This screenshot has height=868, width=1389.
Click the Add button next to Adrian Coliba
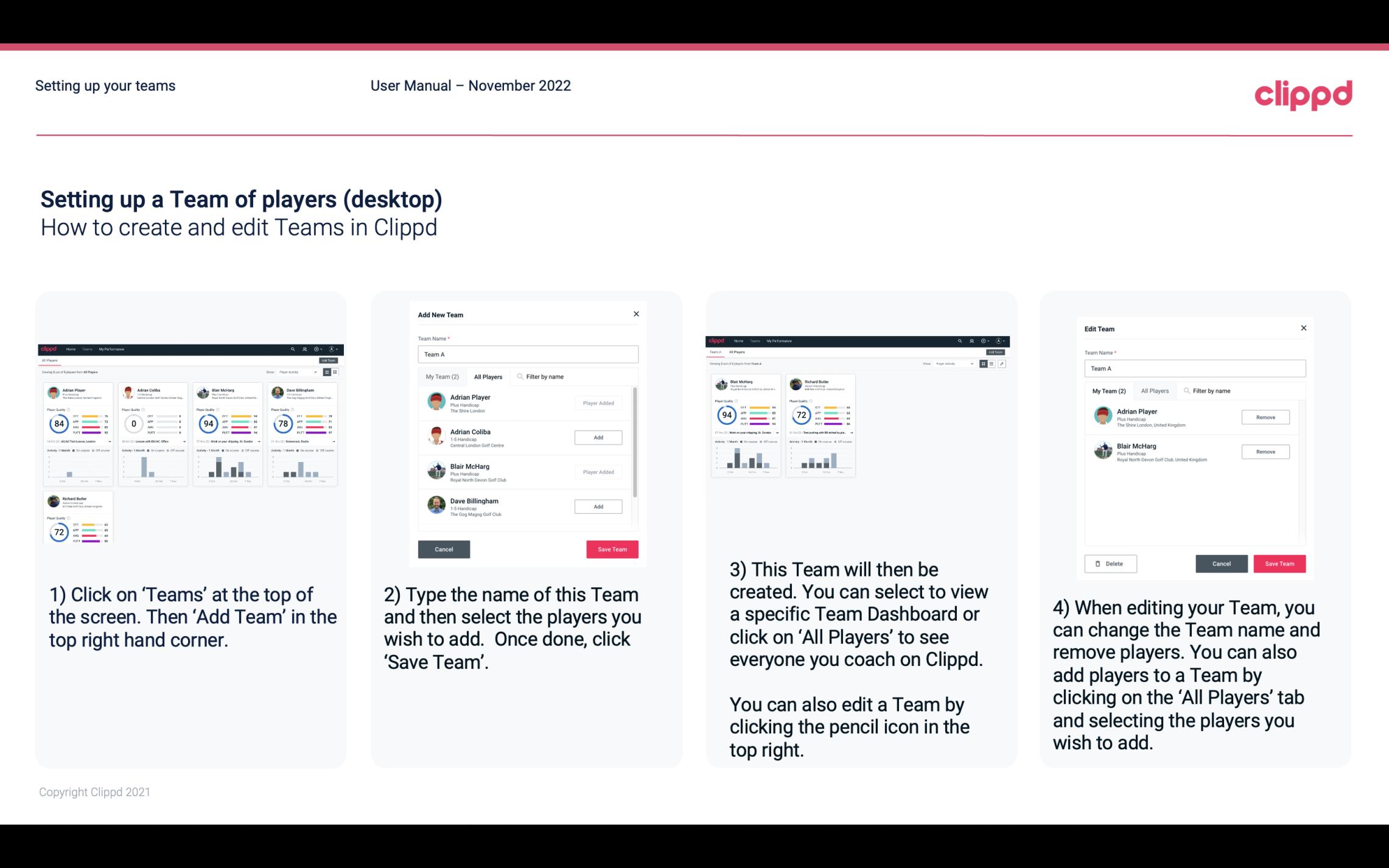pos(598,437)
